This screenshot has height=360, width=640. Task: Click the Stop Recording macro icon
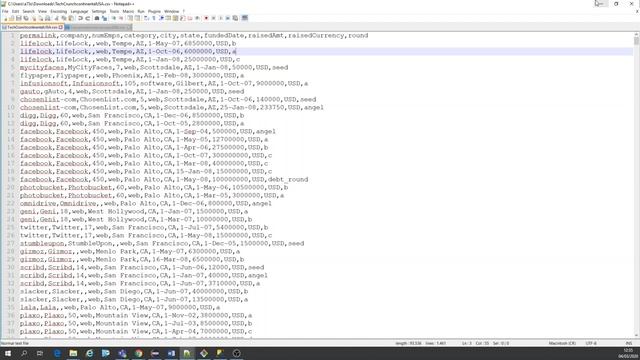(213, 18)
